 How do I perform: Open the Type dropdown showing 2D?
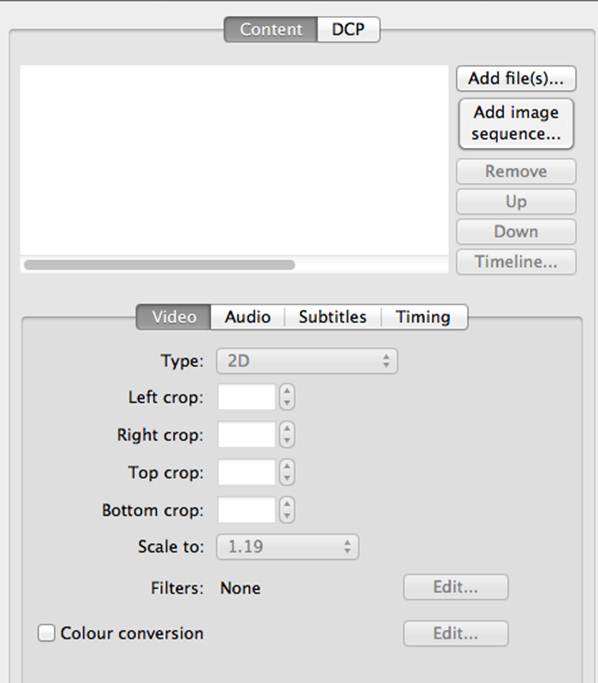pyautogui.click(x=307, y=361)
